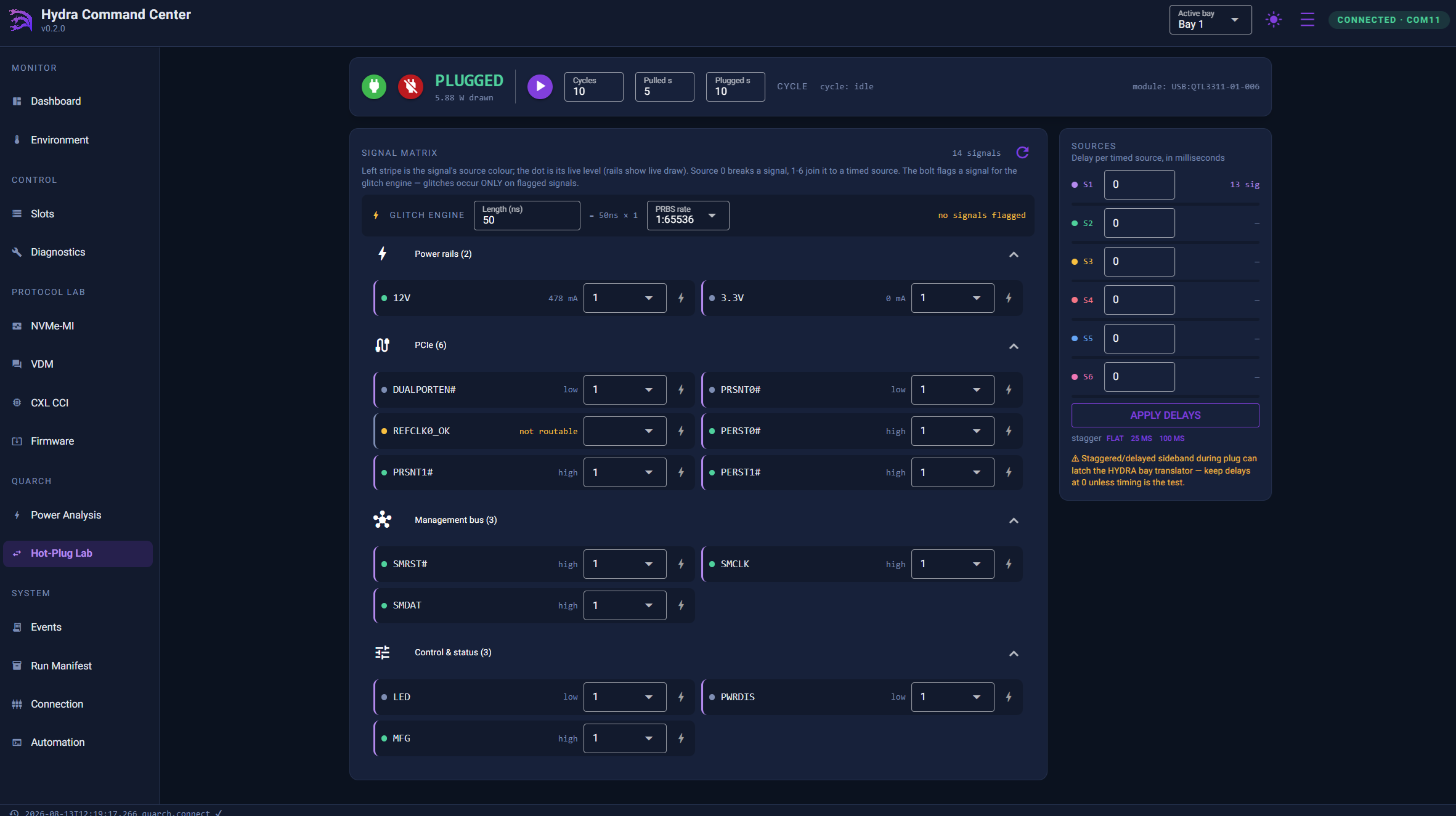
Task: Go to Slots page
Action: tap(78, 214)
